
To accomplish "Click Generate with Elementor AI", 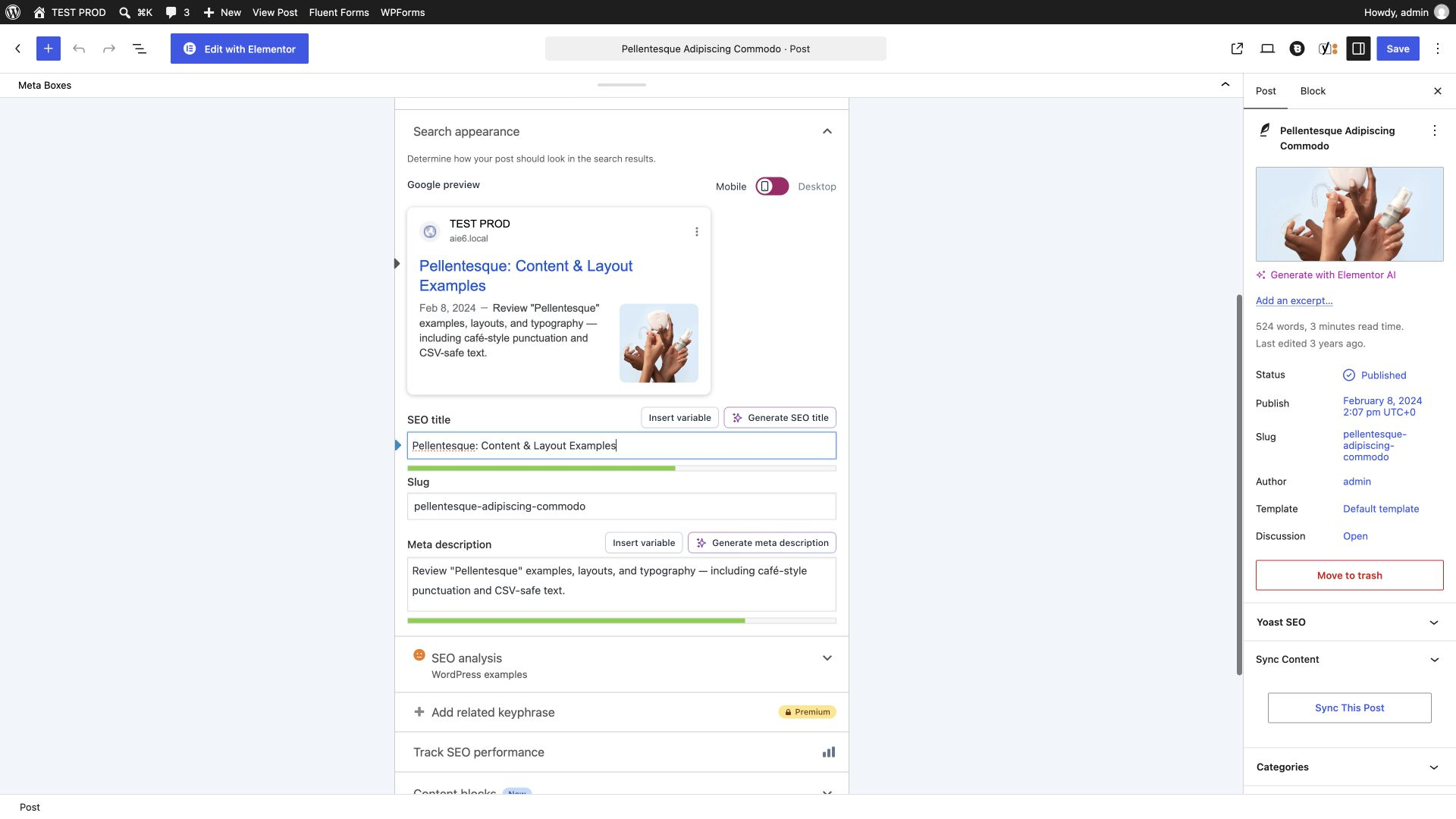I will click(1326, 275).
